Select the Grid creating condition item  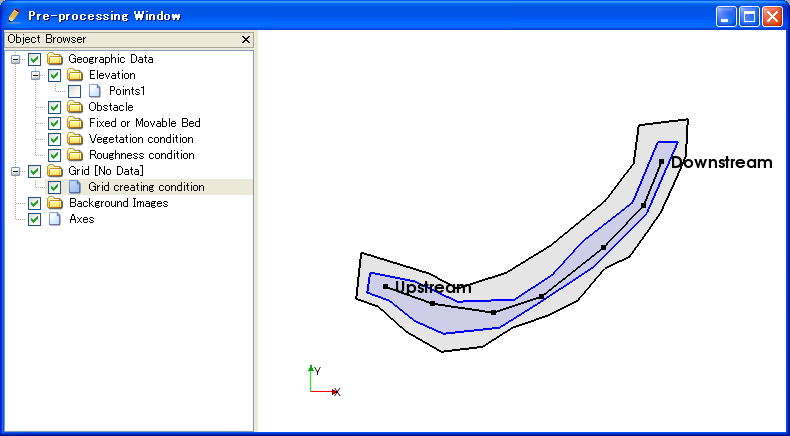coord(147,187)
